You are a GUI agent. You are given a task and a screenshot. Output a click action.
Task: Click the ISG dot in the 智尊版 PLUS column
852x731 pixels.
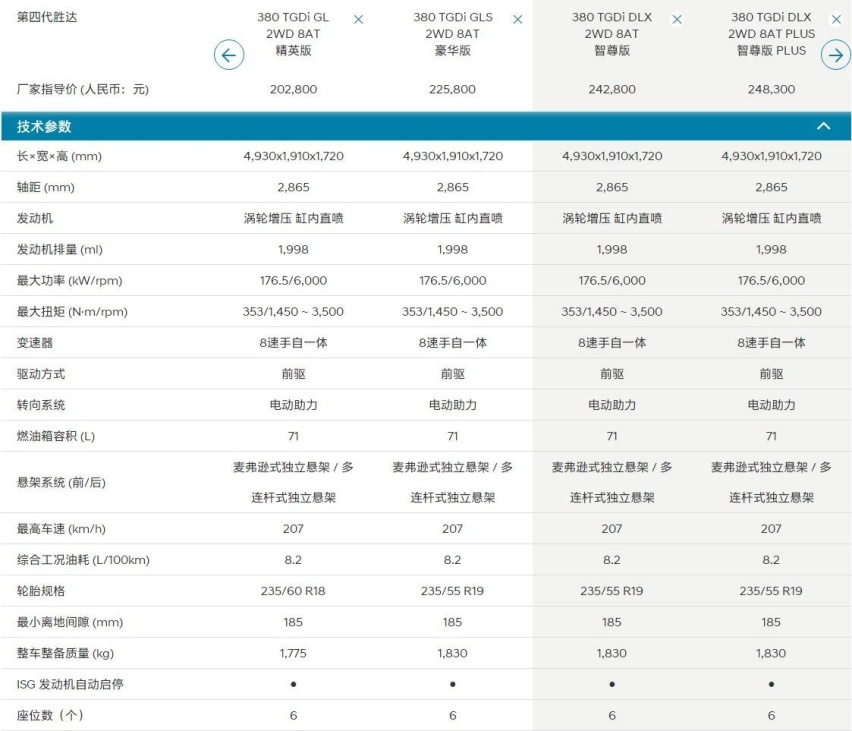click(x=771, y=684)
